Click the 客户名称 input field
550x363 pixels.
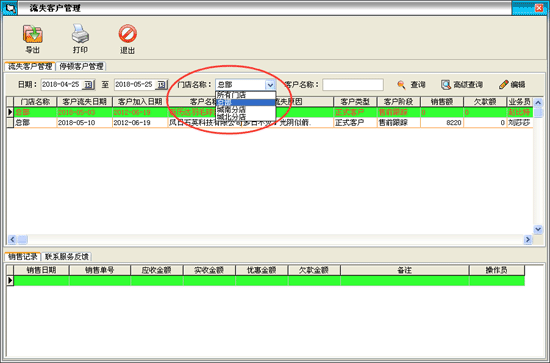coord(353,85)
